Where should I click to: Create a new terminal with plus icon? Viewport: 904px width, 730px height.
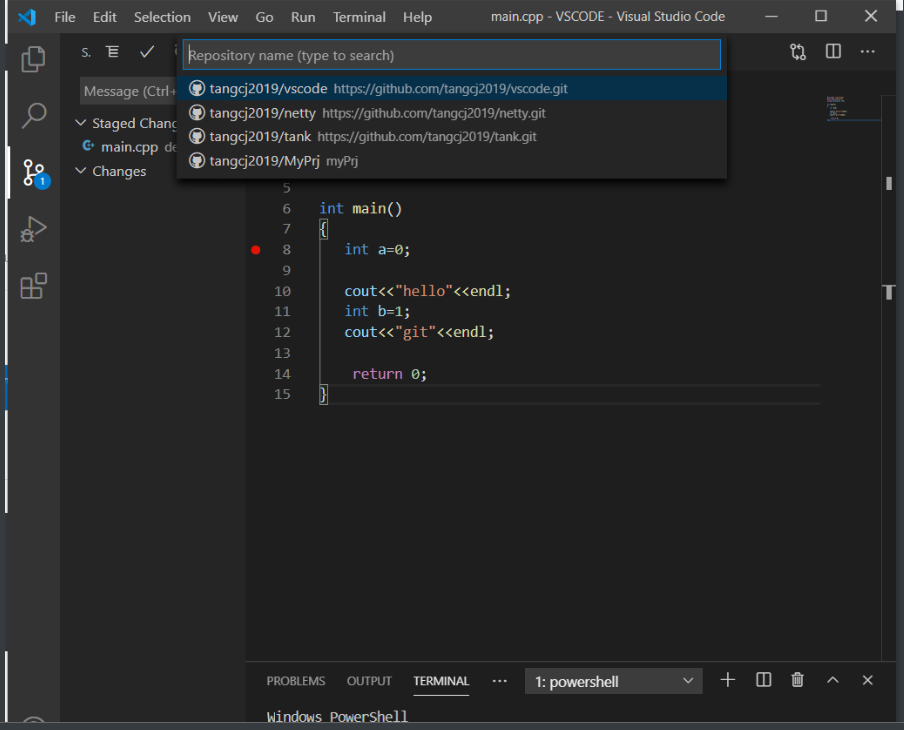click(x=728, y=680)
